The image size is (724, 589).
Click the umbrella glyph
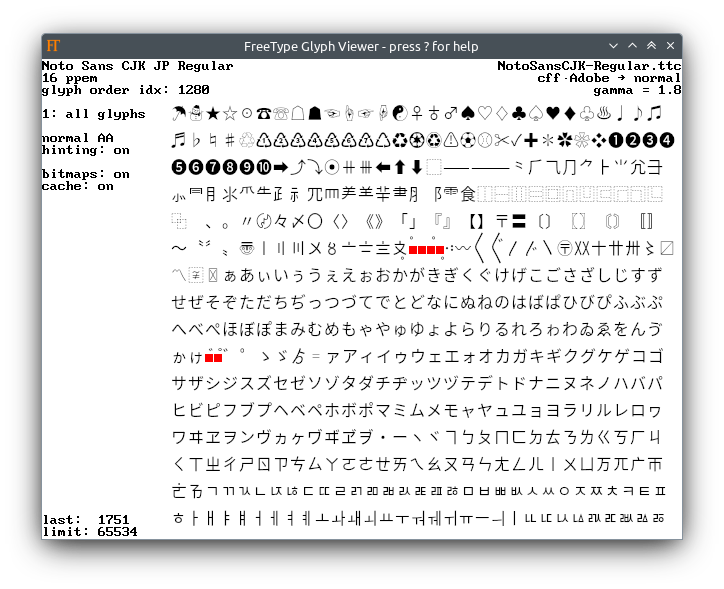click(x=179, y=113)
